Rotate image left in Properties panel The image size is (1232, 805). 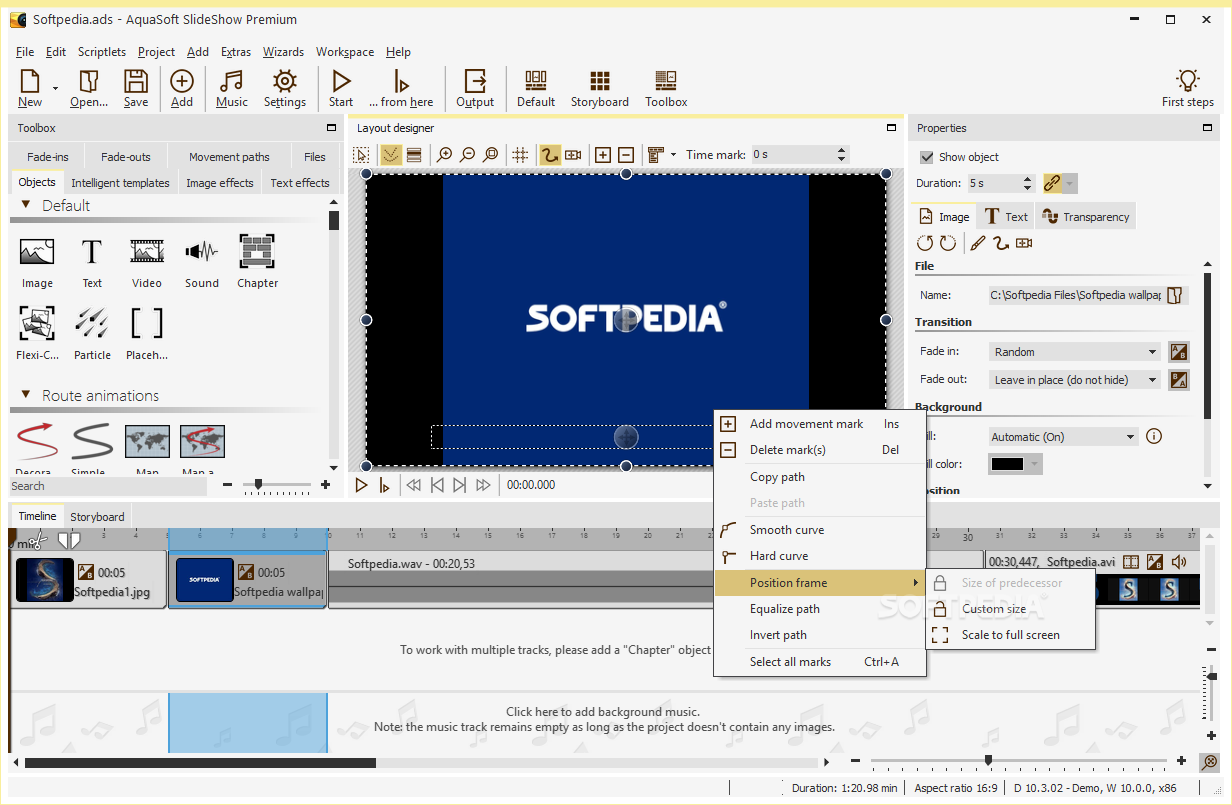tap(925, 243)
